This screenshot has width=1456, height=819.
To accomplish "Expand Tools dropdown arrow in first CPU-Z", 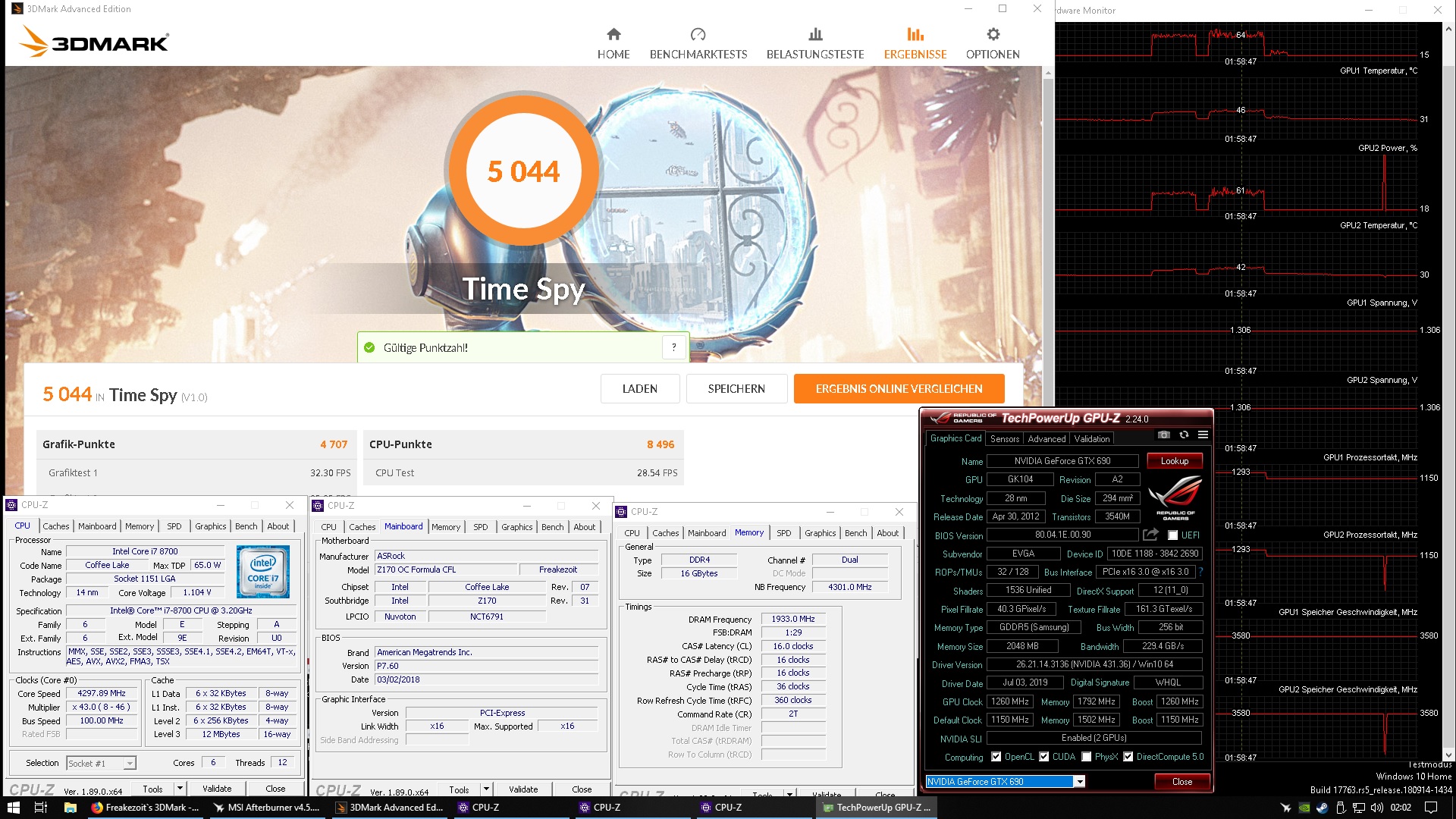I will [x=180, y=789].
